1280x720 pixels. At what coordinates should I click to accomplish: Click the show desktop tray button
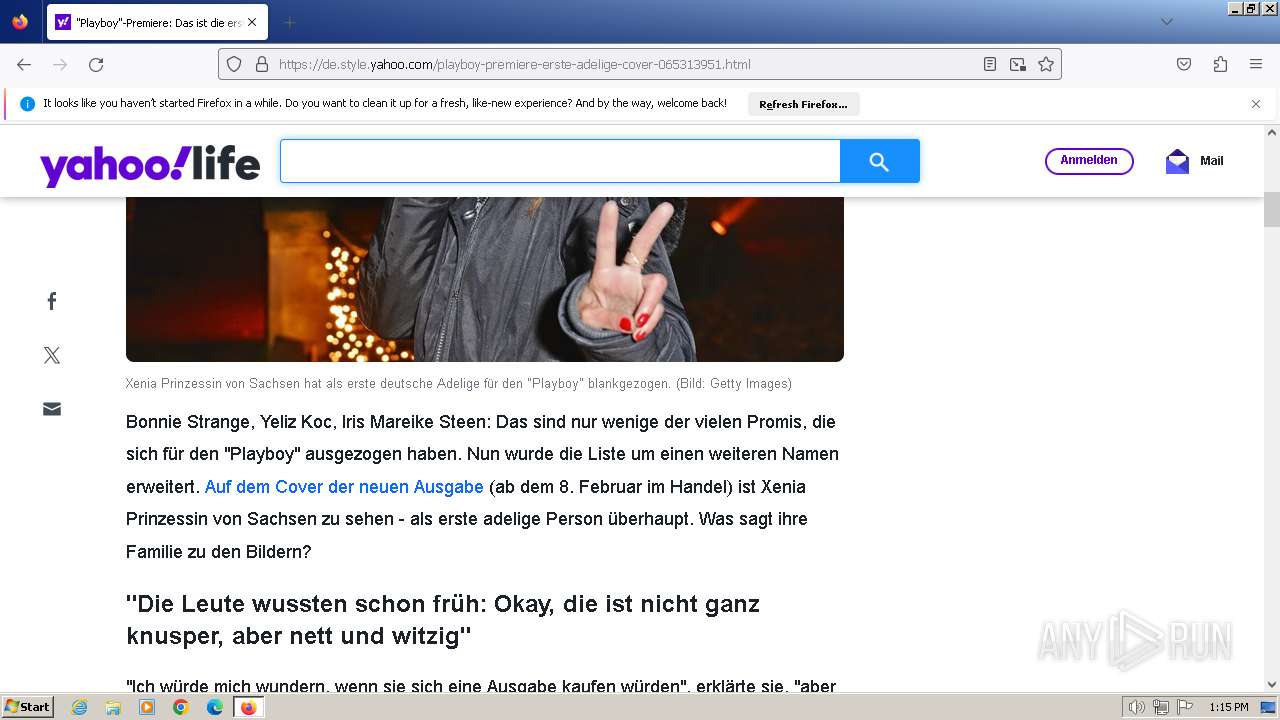pyautogui.click(x=1268, y=707)
